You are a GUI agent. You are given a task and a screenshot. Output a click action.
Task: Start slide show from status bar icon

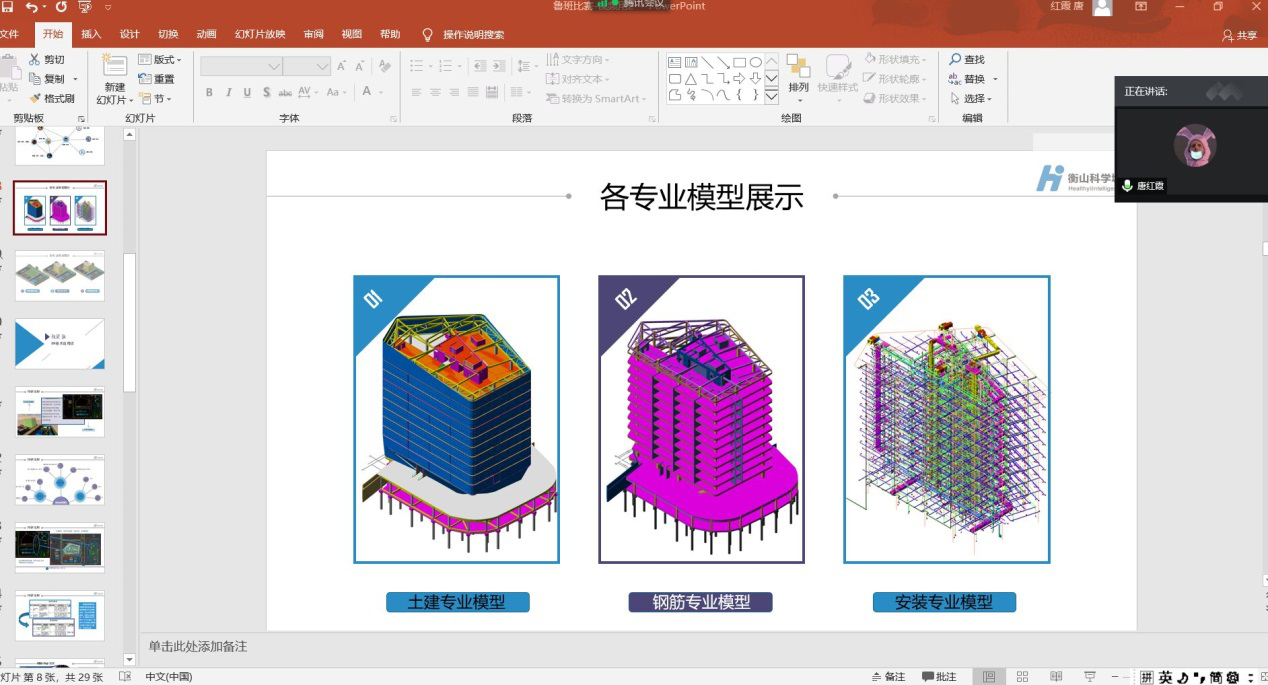[x=1090, y=677]
